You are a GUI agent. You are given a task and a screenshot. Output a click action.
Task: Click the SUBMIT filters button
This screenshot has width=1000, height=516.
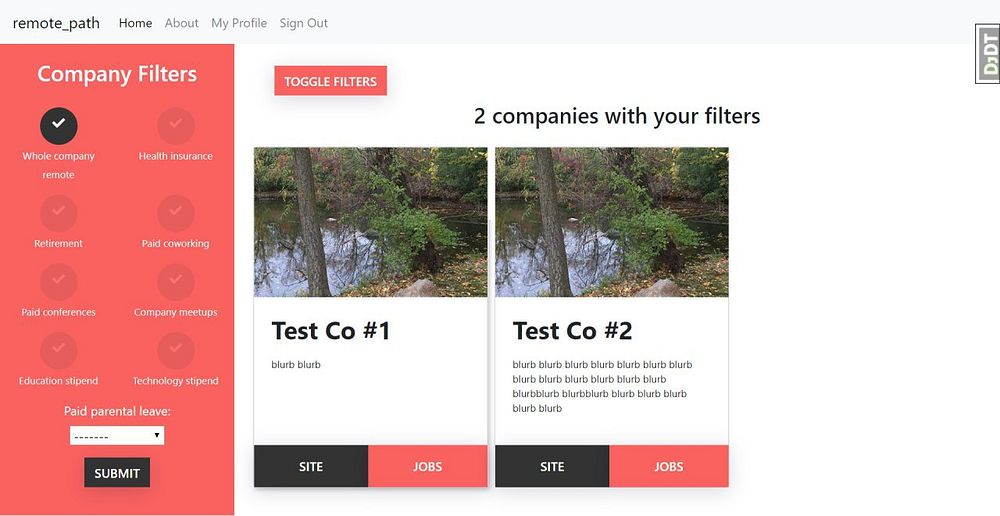point(117,473)
